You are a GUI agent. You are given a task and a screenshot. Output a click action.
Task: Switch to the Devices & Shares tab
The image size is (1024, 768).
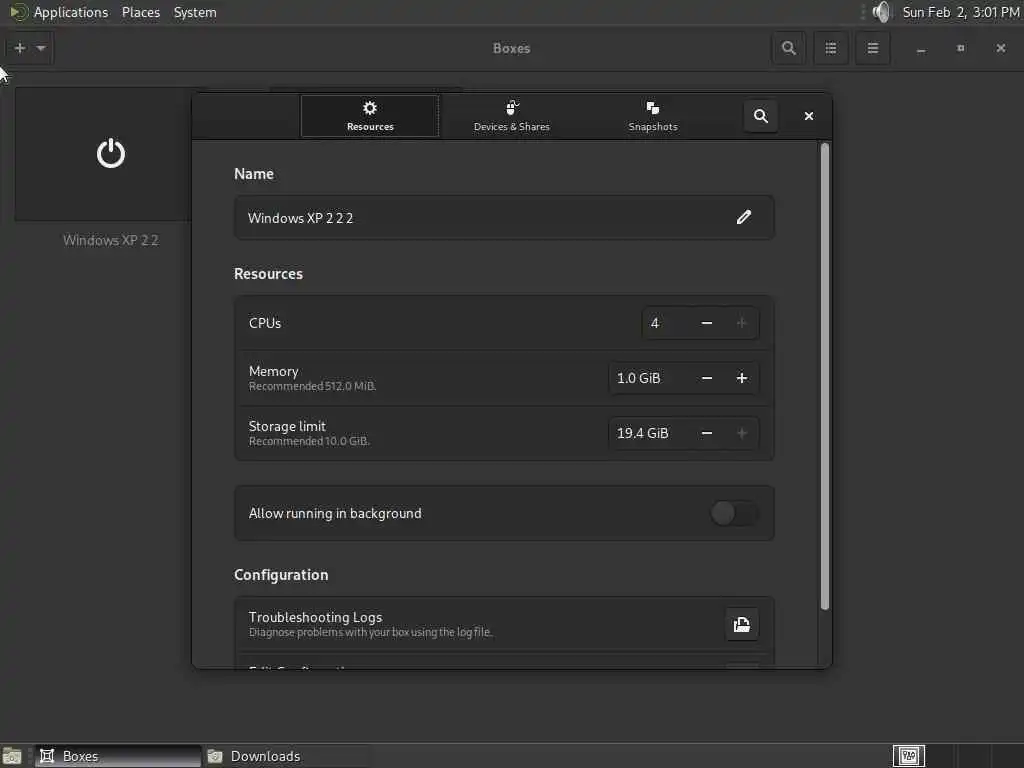click(511, 116)
